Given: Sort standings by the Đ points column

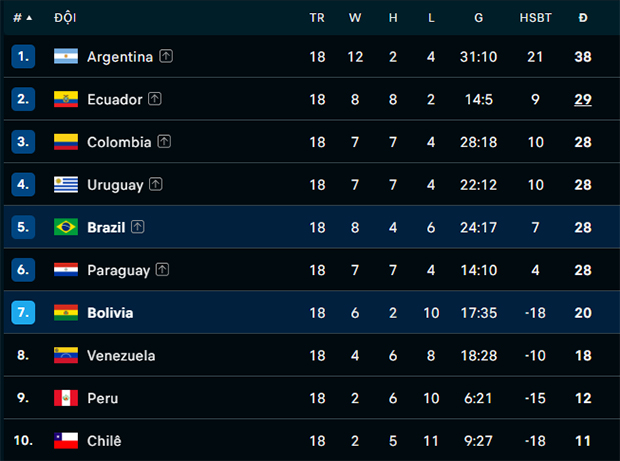Looking at the screenshot, I should tap(583, 18).
